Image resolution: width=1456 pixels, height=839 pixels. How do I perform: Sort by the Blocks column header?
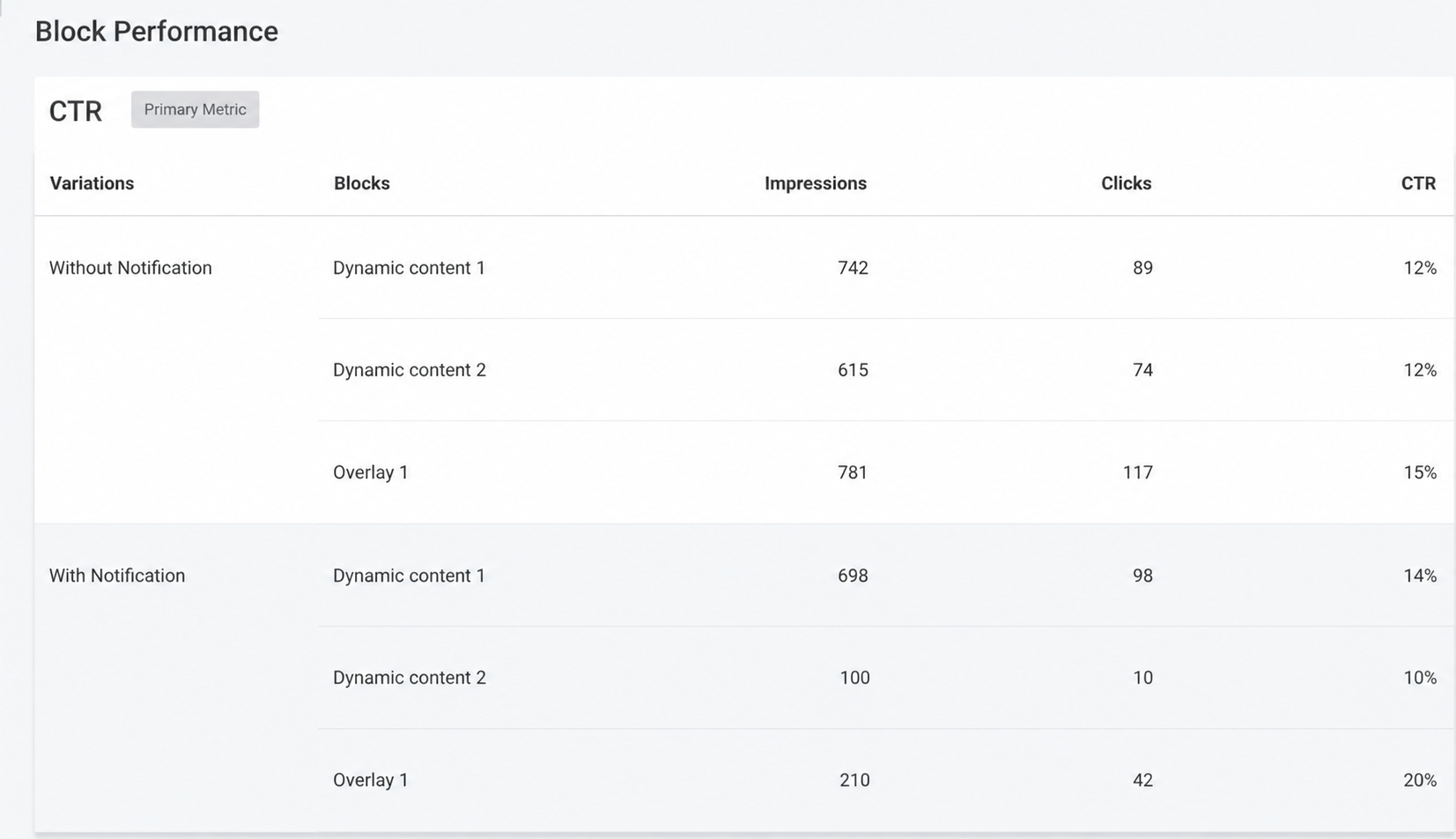click(x=361, y=183)
